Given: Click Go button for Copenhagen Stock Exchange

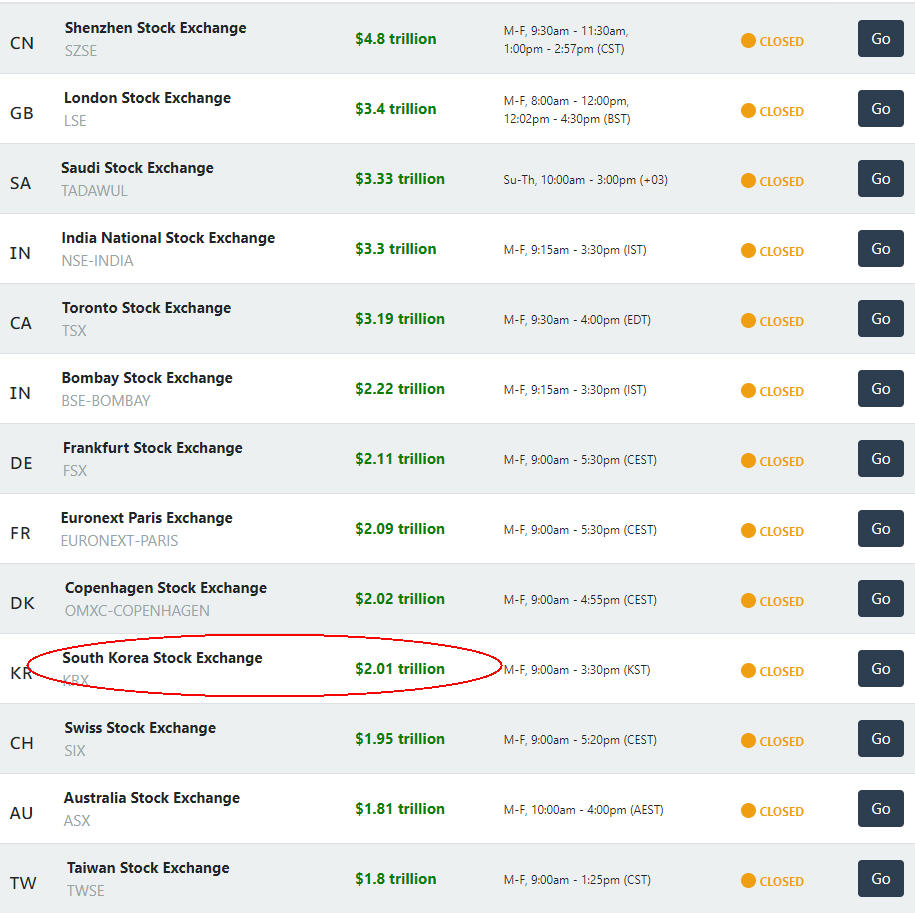Looking at the screenshot, I should pos(880,599).
